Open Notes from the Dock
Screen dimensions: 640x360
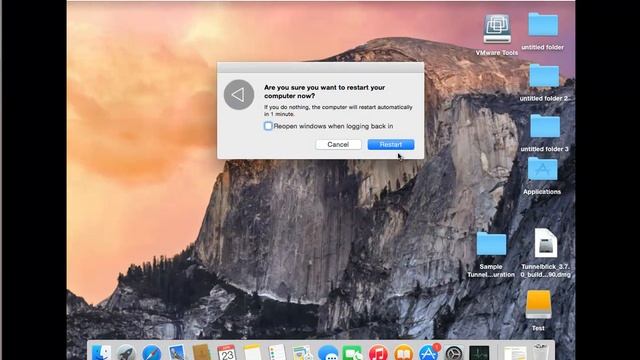[x=252, y=353]
